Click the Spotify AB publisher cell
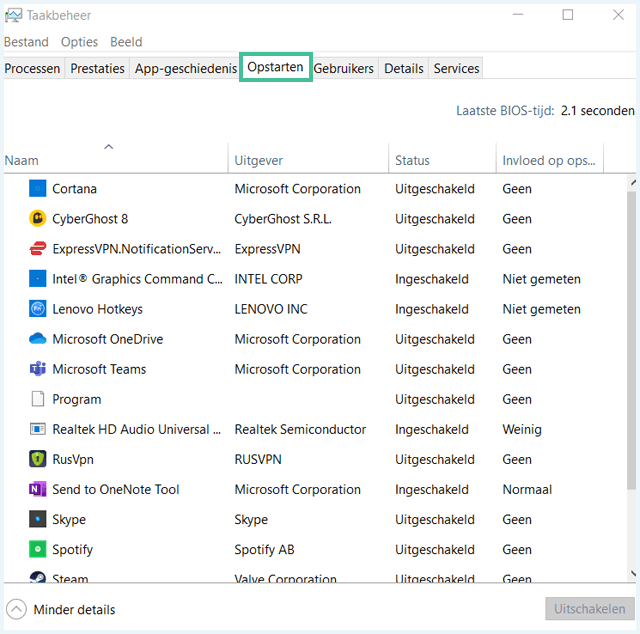The height and width of the screenshot is (634, 640). (264, 549)
